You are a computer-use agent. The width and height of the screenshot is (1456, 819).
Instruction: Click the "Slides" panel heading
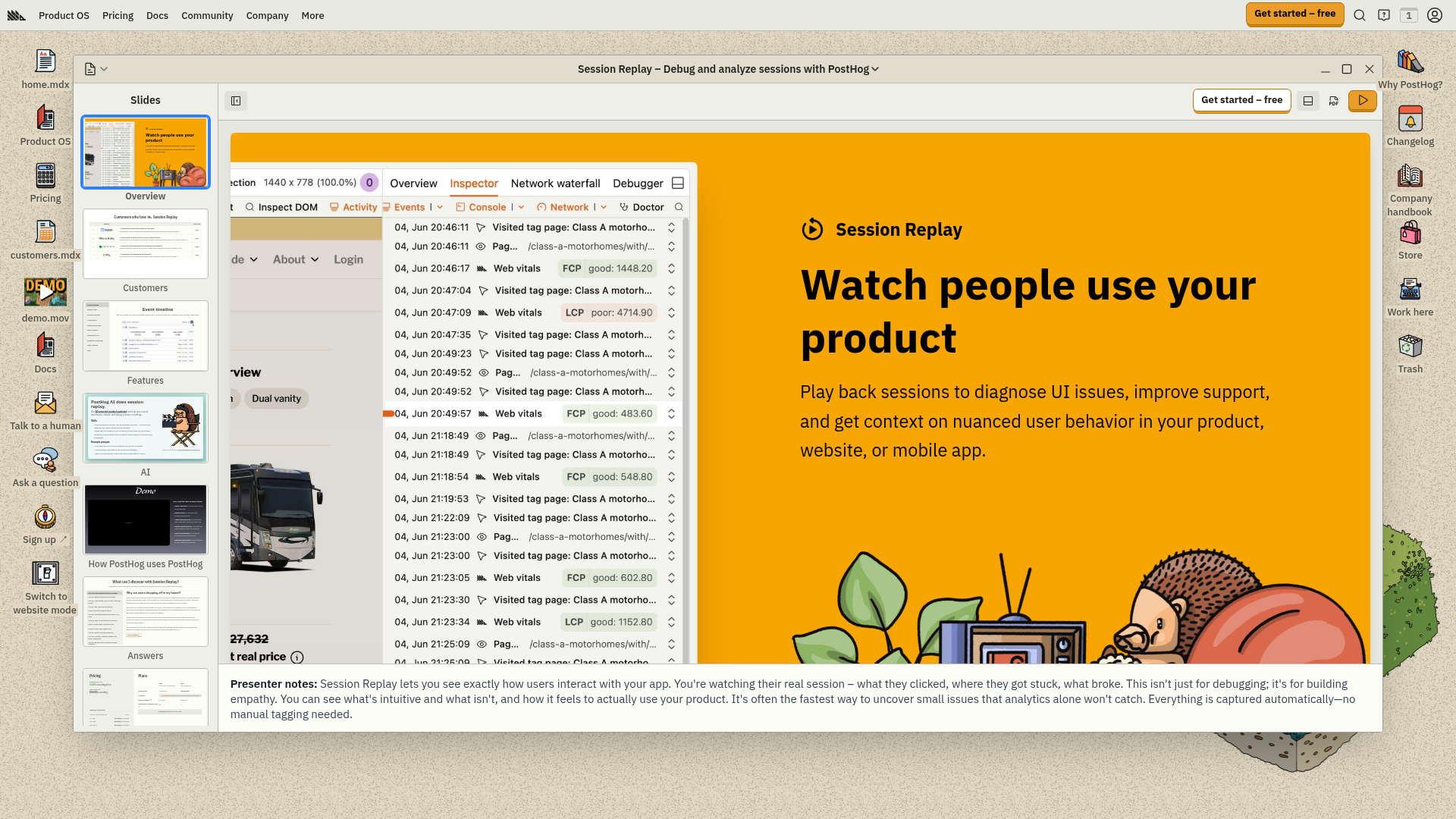coord(146,100)
